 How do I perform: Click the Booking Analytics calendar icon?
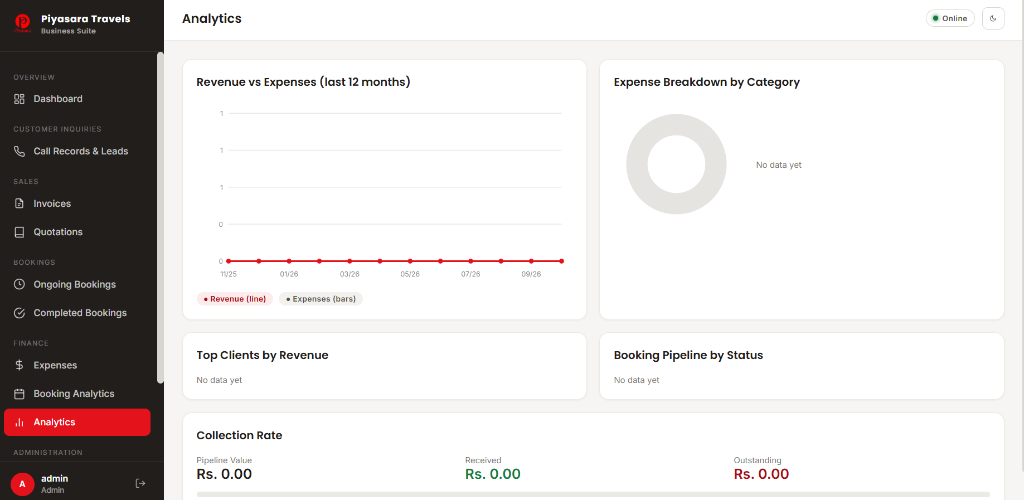click(x=19, y=394)
